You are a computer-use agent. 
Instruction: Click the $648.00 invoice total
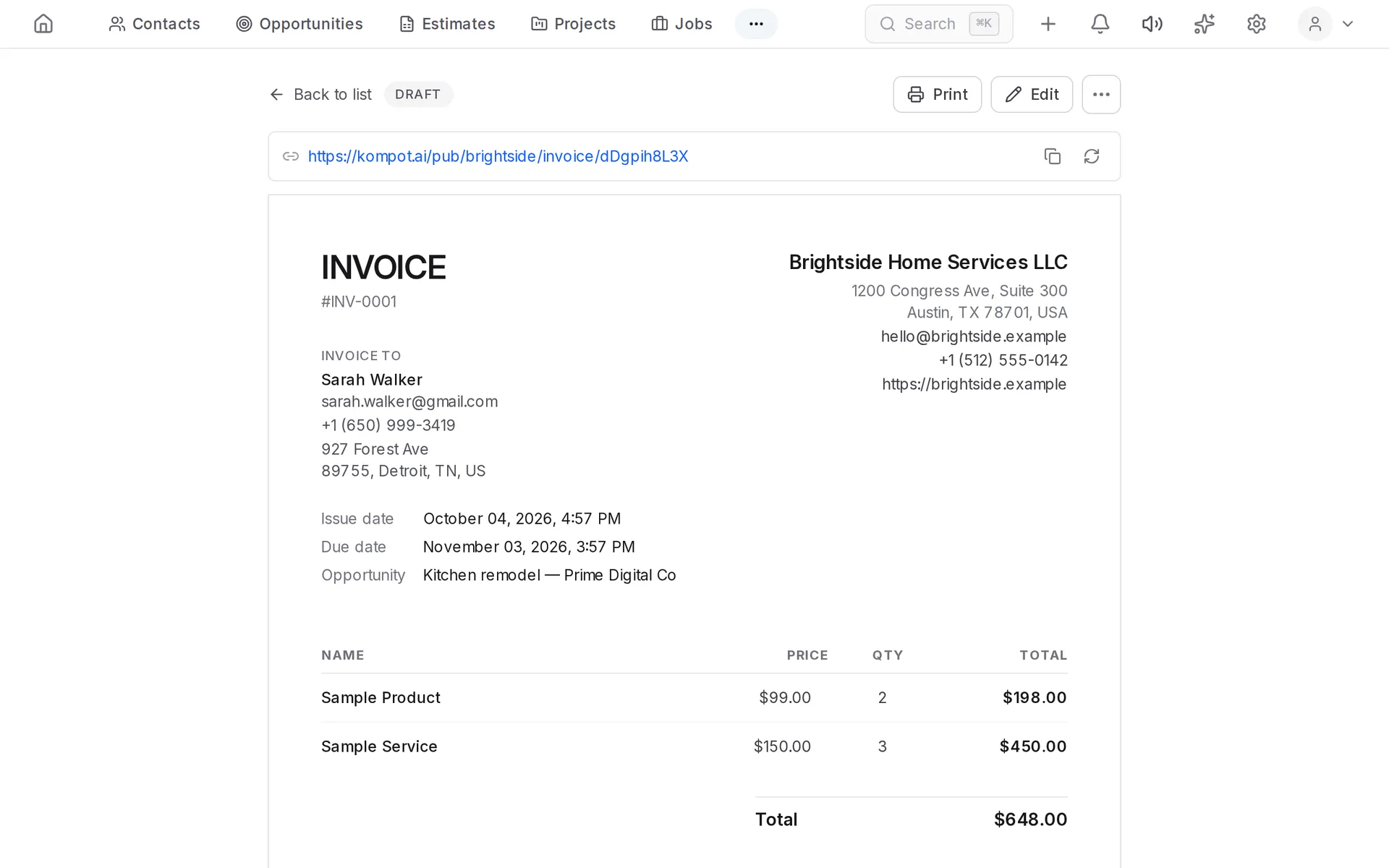(x=1030, y=819)
